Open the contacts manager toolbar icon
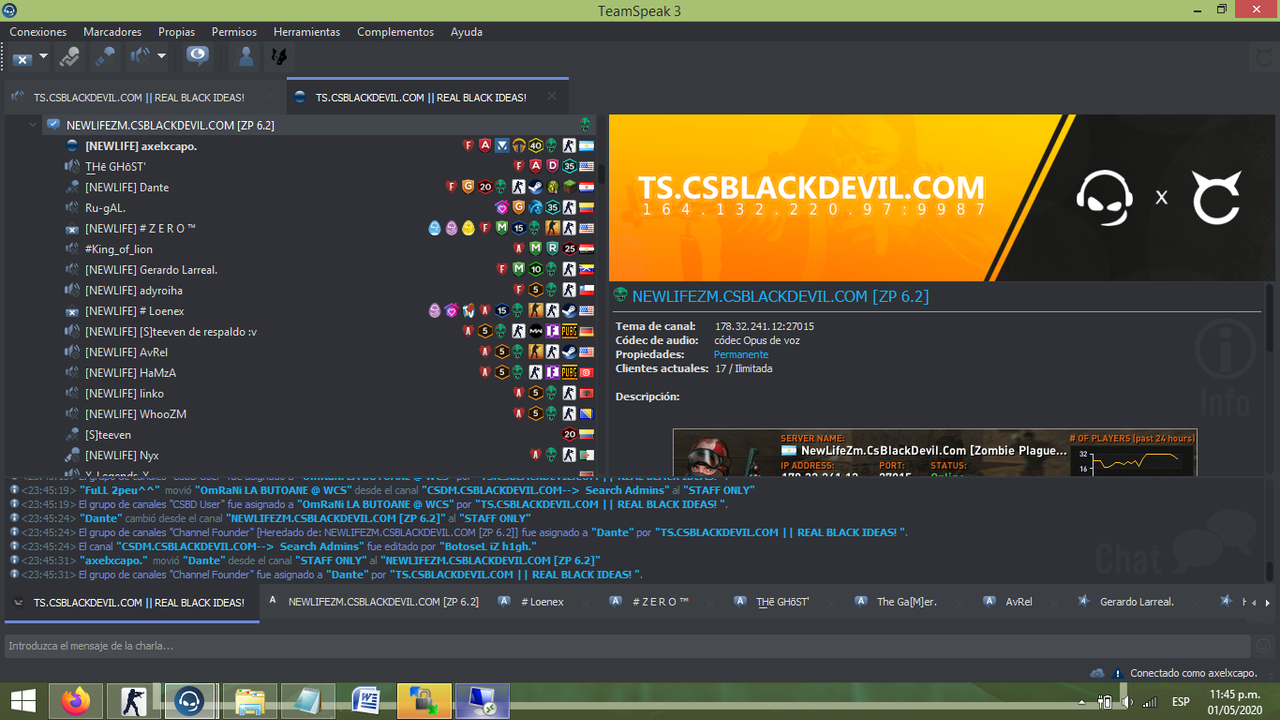Screen dimensions: 1280x720 pyautogui.click(x=245, y=57)
